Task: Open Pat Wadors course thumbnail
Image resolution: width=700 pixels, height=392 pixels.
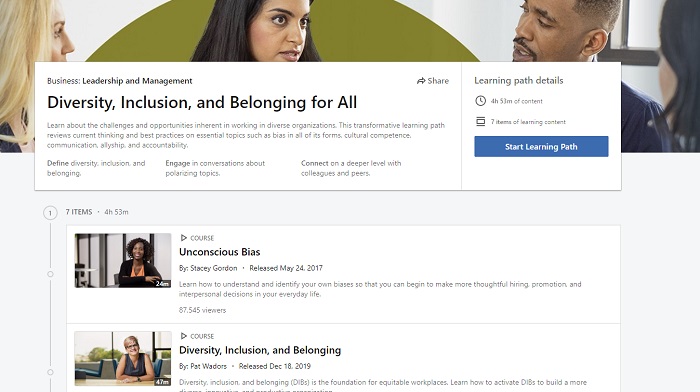Action: tap(123, 359)
